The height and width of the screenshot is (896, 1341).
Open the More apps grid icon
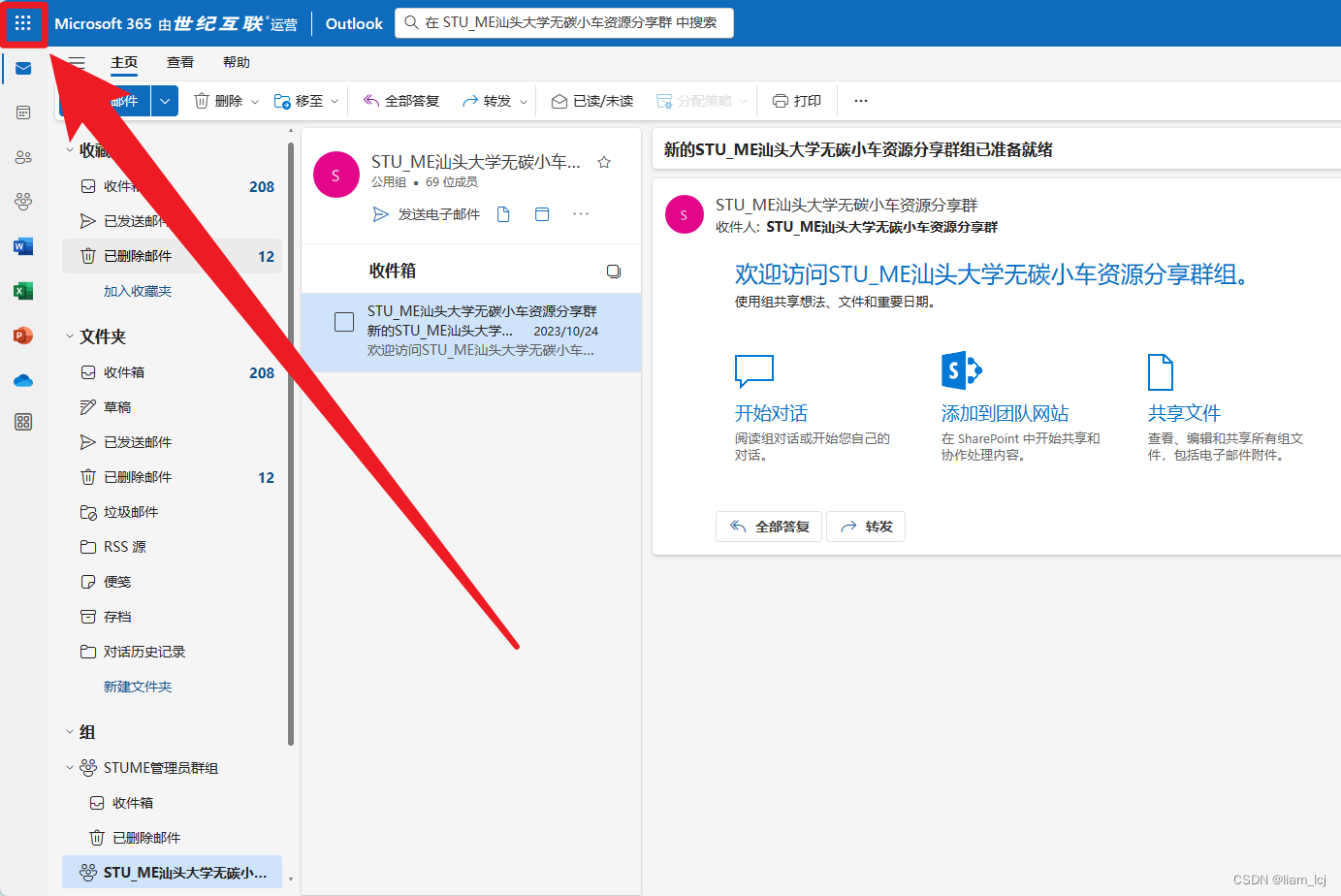(23, 422)
